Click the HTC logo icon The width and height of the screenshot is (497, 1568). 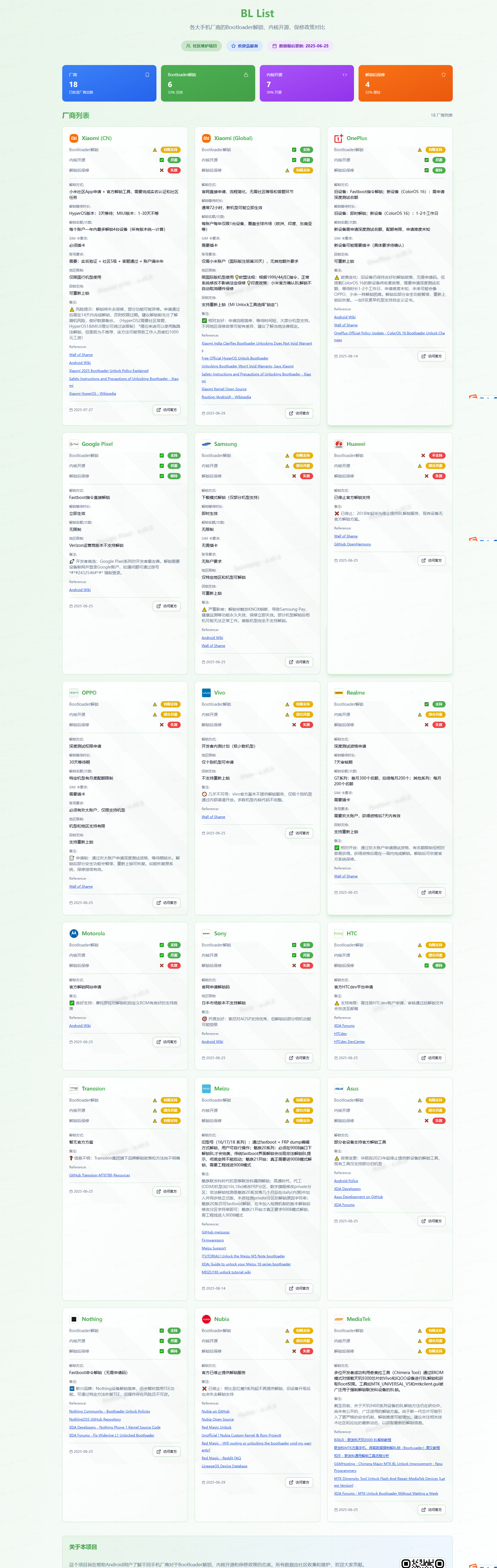point(339,933)
